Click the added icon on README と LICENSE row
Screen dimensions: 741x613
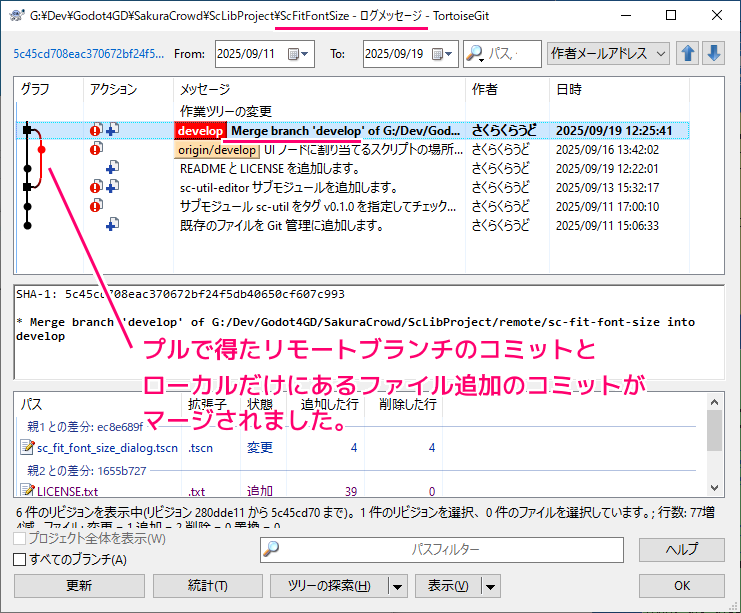pyautogui.click(x=112, y=167)
